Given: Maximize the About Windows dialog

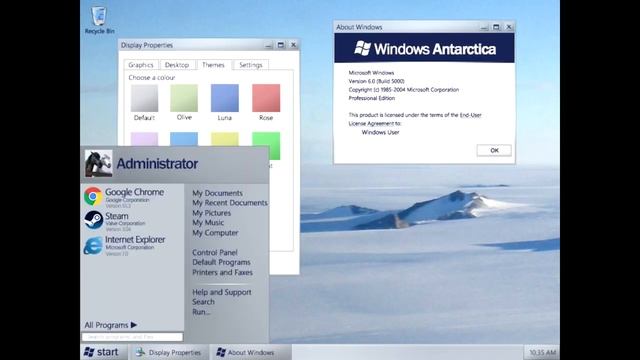Looking at the screenshot, I should click(x=496, y=27).
